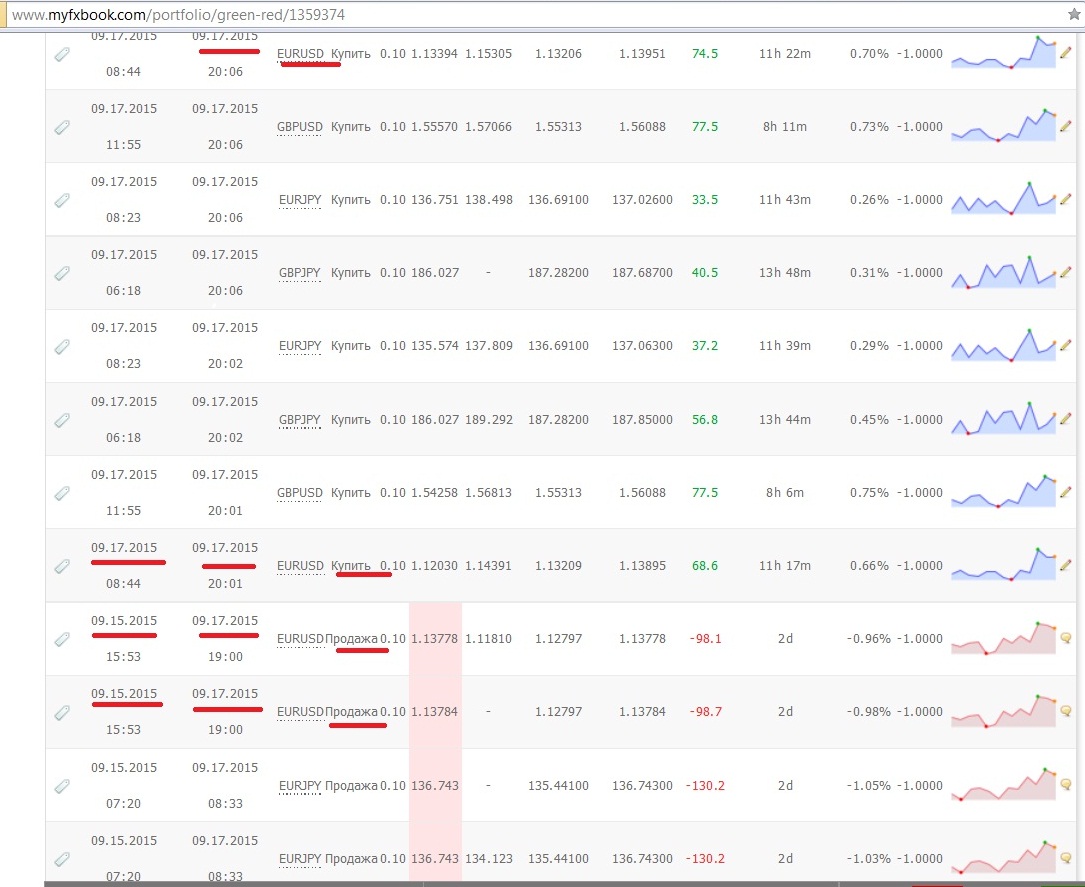The width and height of the screenshot is (1085, 887).
Task: Click paperclip icon in EURJPY 37.2 pips row
Action: click(x=62, y=346)
